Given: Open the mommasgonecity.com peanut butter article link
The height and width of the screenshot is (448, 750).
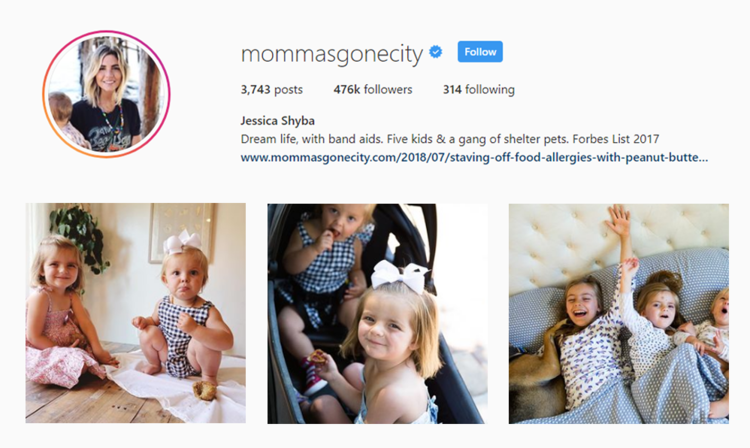Looking at the screenshot, I should tap(474, 157).
